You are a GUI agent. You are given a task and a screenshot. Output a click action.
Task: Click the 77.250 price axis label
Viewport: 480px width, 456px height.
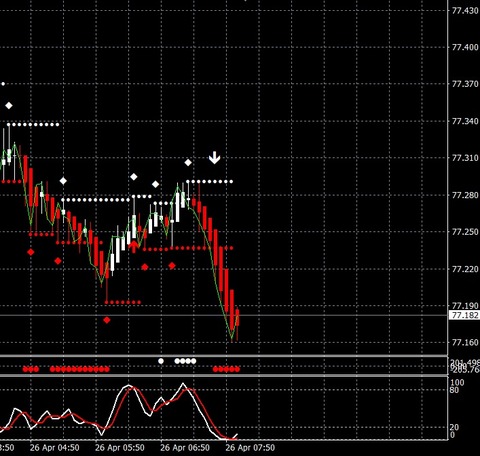point(465,232)
